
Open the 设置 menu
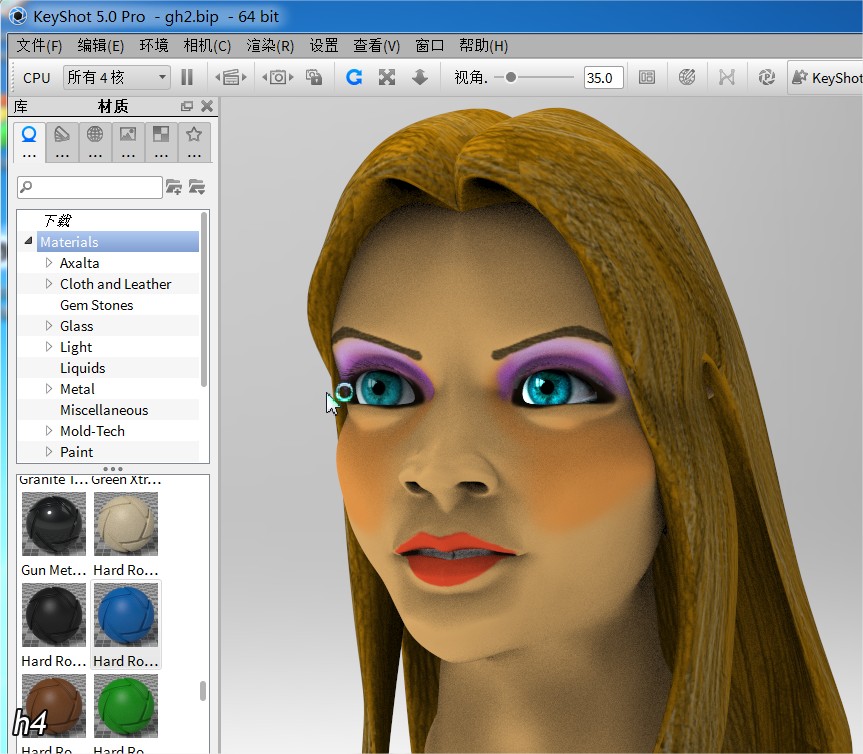(324, 45)
